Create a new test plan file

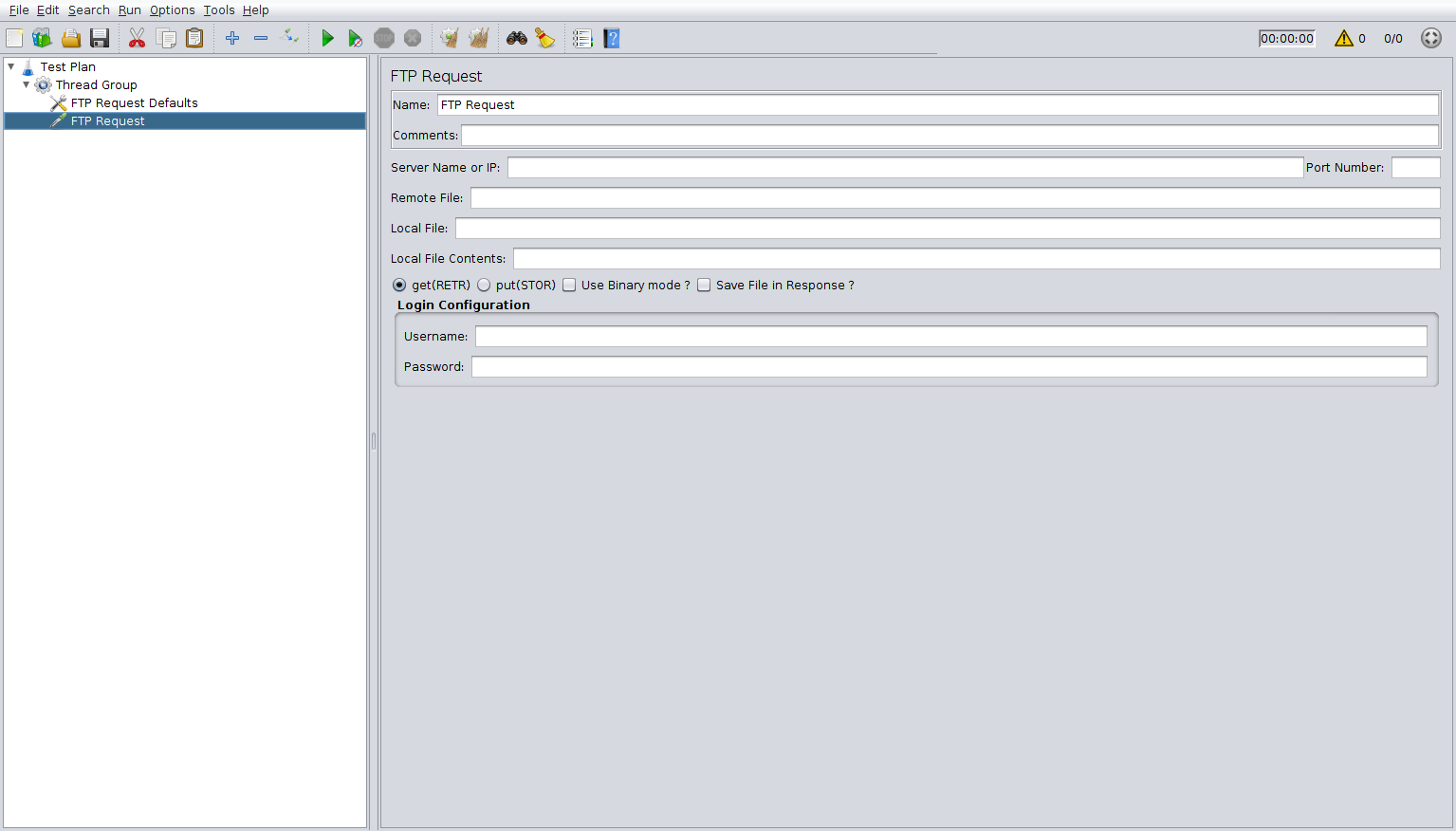pos(14,38)
